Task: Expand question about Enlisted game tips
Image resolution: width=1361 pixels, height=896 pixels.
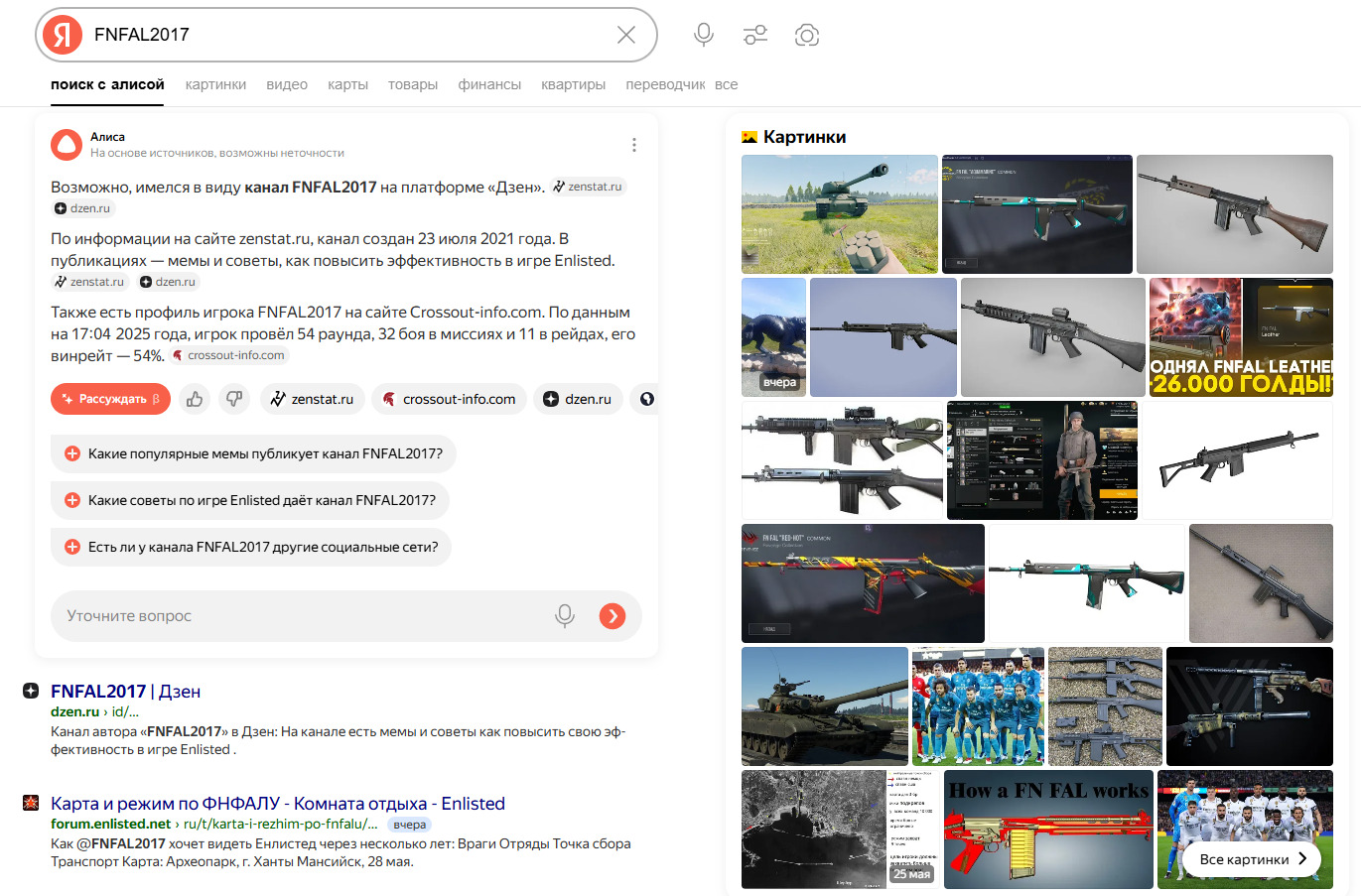Action: click(250, 500)
